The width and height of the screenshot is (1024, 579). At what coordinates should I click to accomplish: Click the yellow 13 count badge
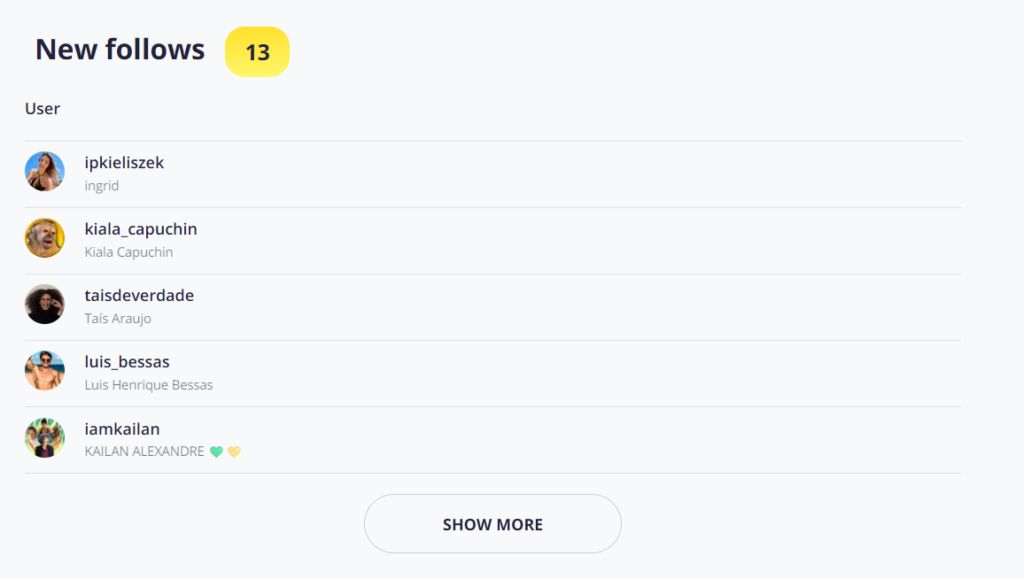pos(257,52)
